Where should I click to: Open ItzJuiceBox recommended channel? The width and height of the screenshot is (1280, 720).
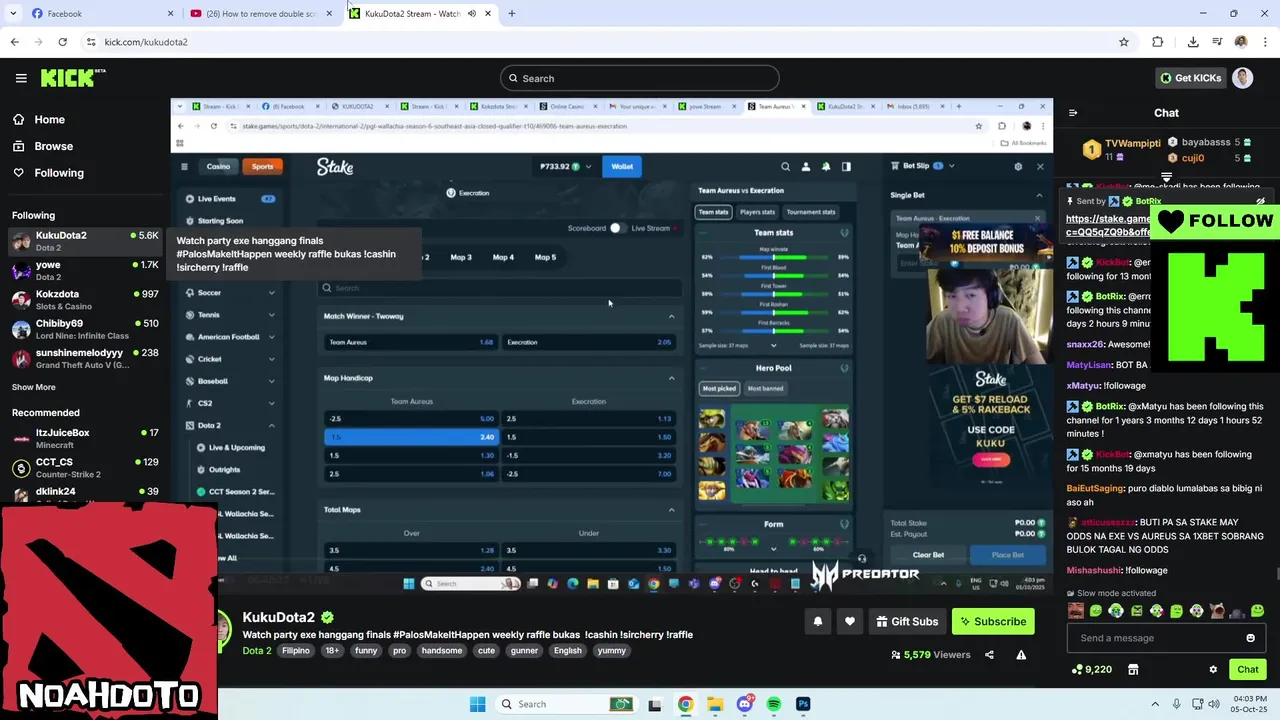pos(85,438)
